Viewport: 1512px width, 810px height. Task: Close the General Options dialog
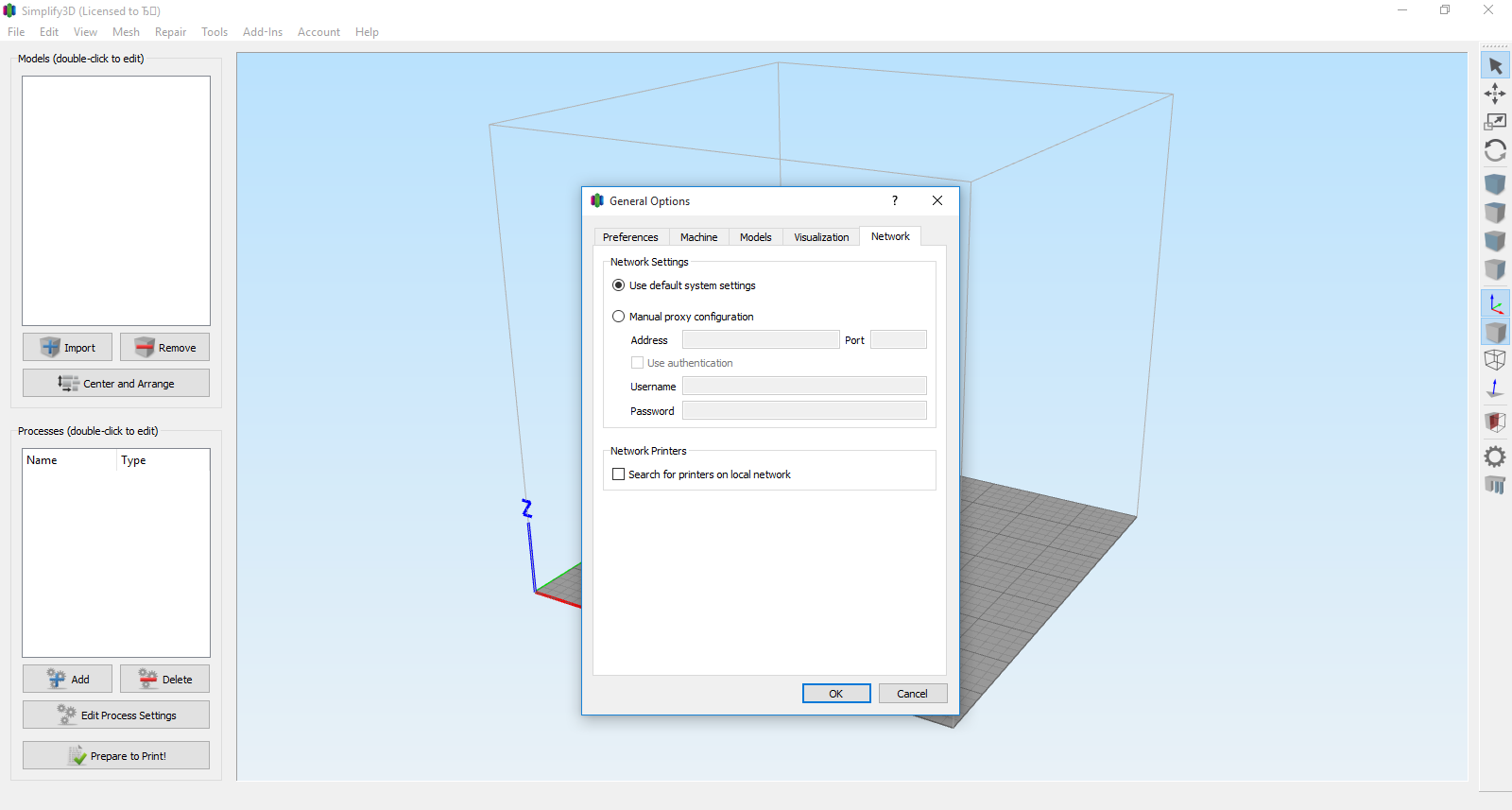tap(937, 200)
